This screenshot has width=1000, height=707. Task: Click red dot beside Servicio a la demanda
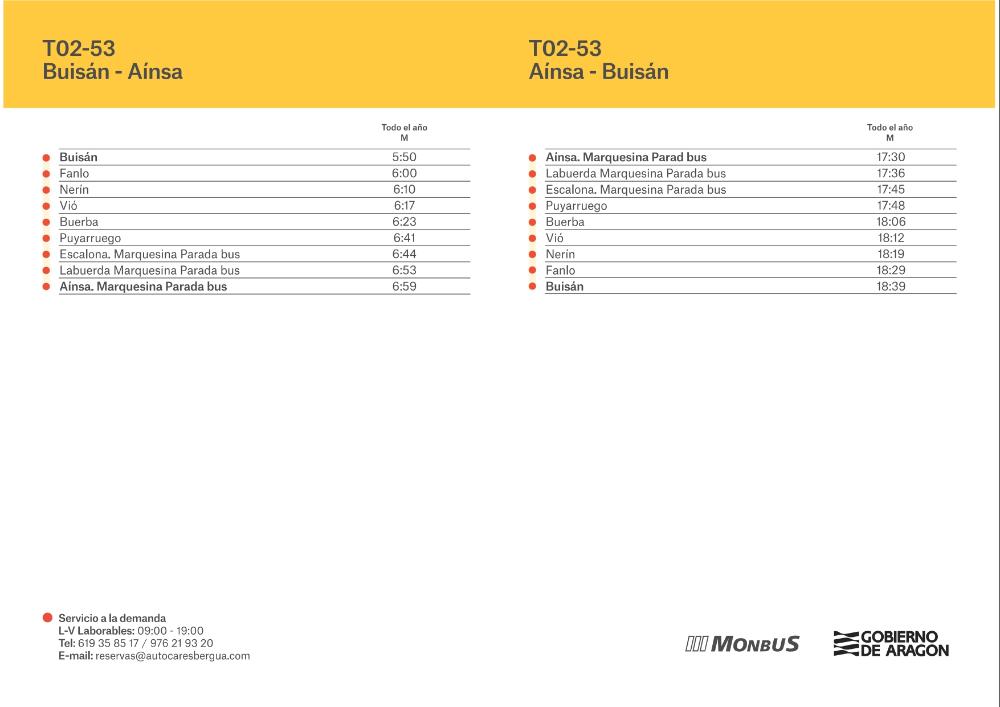[47, 618]
